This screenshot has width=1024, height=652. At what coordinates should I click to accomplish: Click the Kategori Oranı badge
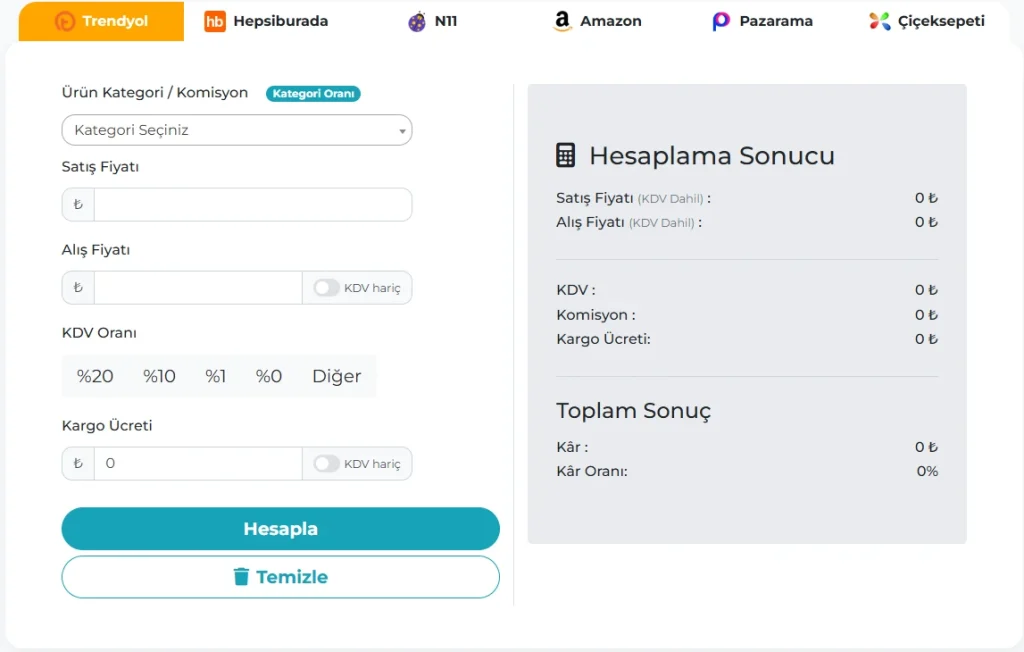click(313, 92)
